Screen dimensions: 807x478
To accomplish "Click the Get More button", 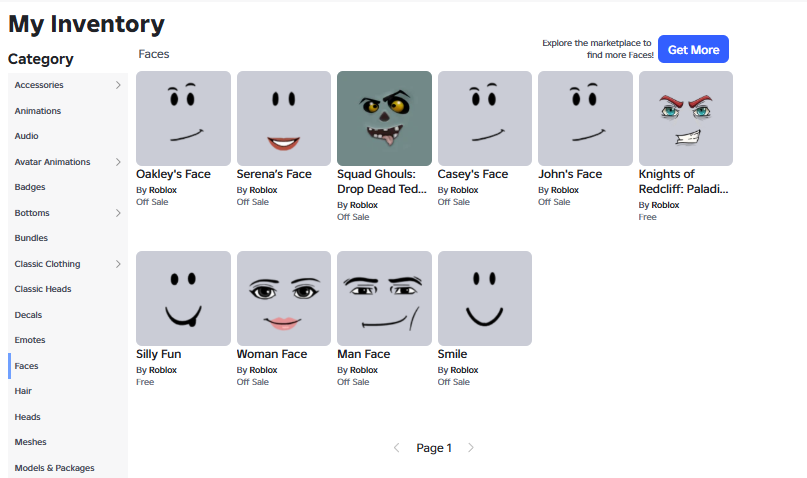I will coord(693,49).
